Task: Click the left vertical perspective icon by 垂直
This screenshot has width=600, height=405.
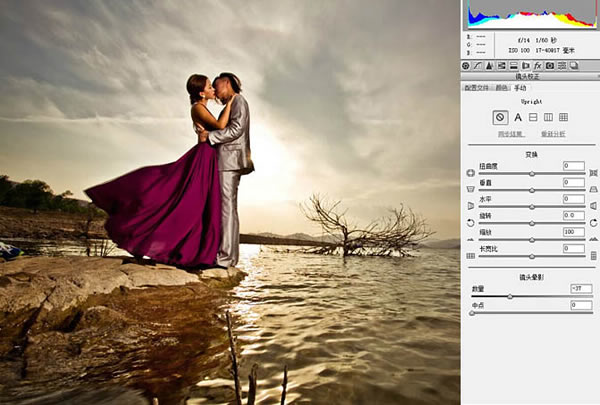Action: coord(471,189)
